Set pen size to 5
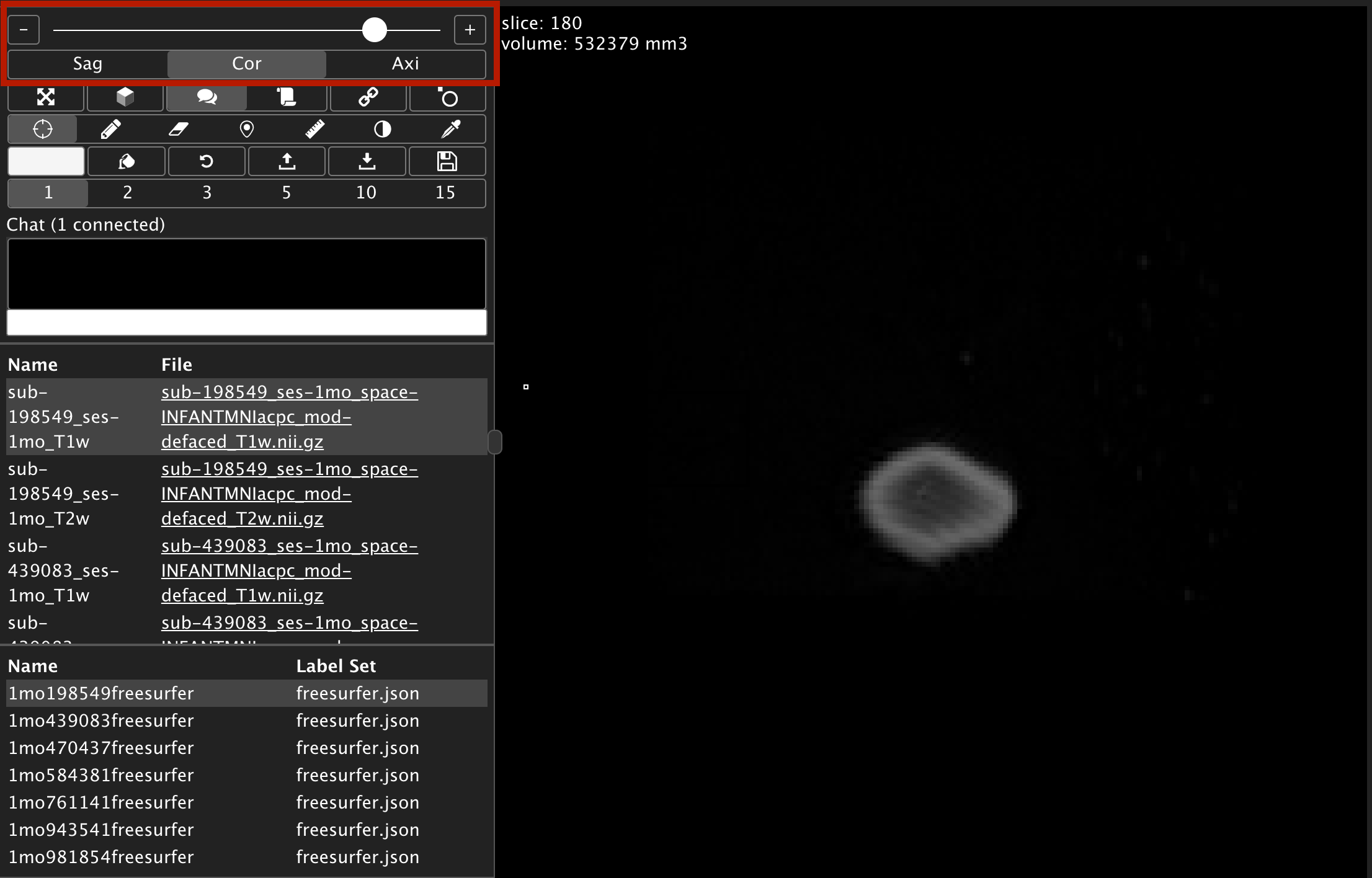The image size is (1372, 878). tap(287, 193)
